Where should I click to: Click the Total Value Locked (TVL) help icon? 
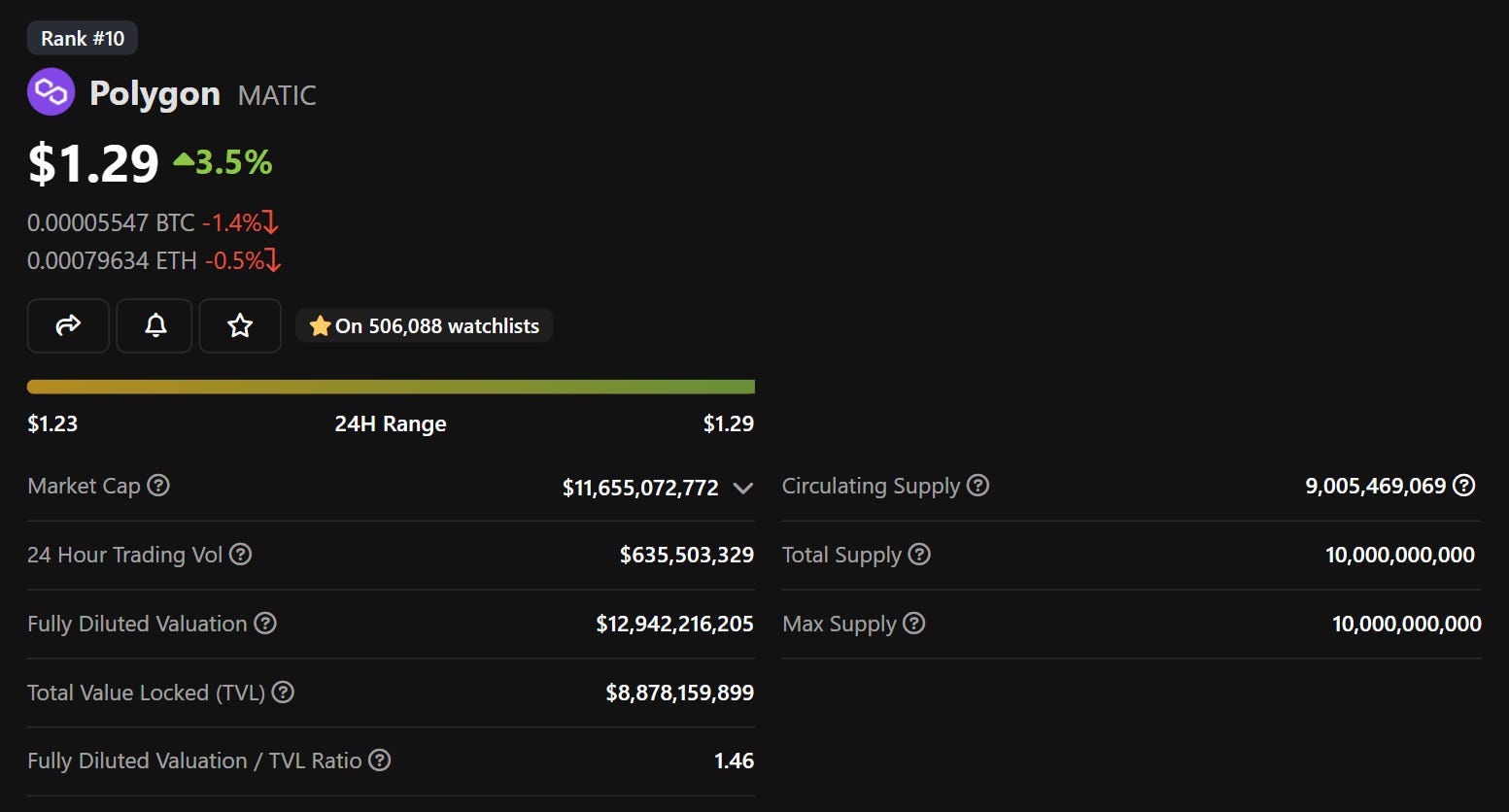point(283,692)
